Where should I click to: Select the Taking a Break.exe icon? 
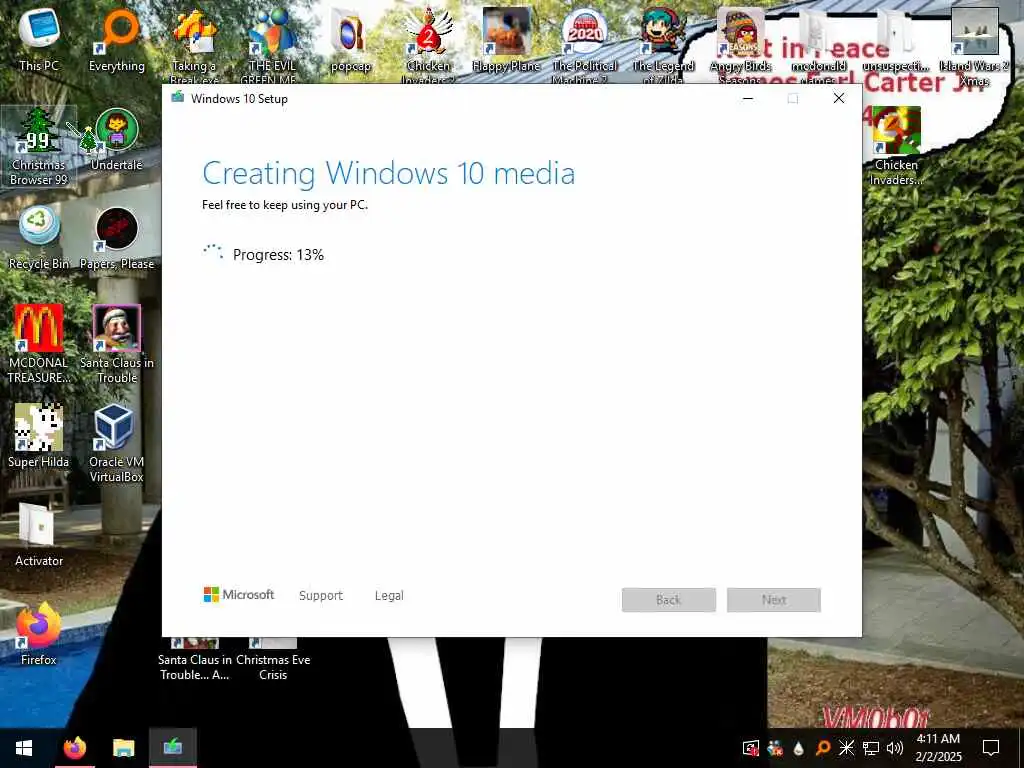(x=195, y=44)
